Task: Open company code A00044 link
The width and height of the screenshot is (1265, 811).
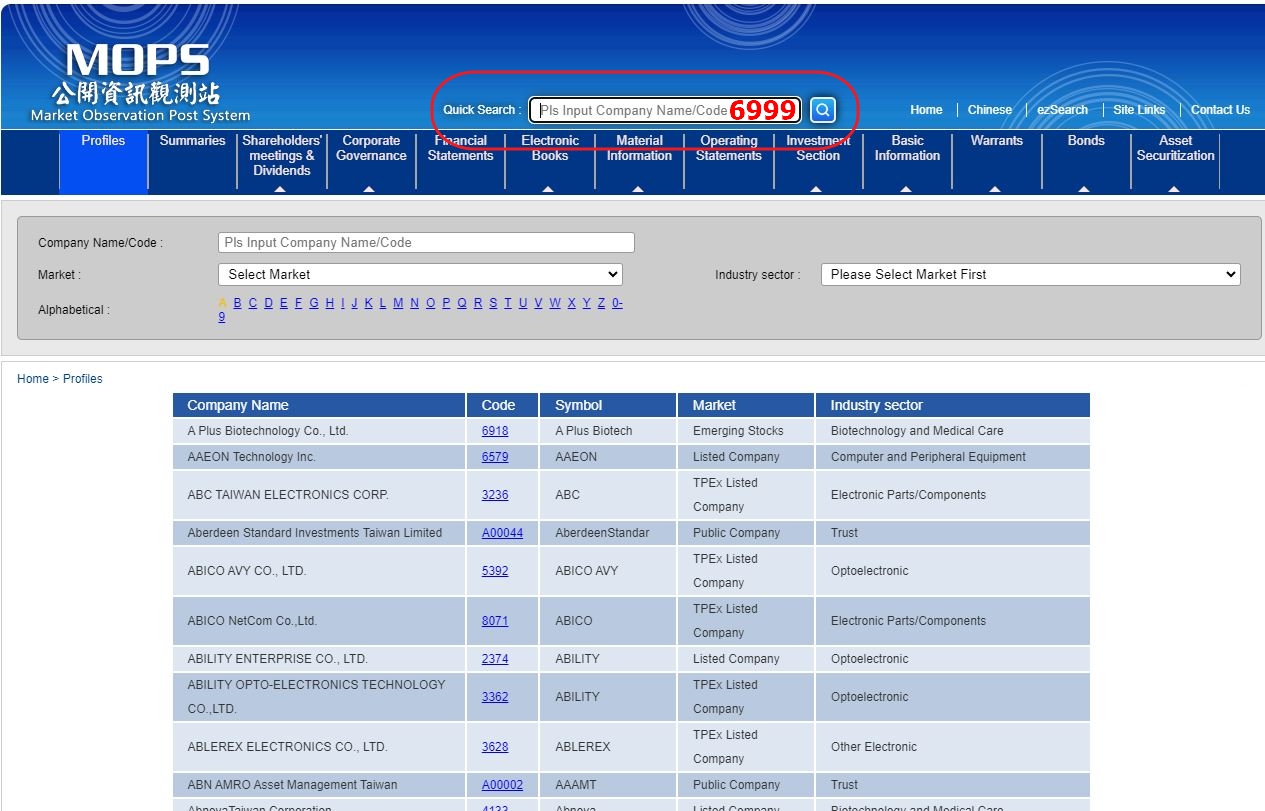Action: pyautogui.click(x=502, y=533)
